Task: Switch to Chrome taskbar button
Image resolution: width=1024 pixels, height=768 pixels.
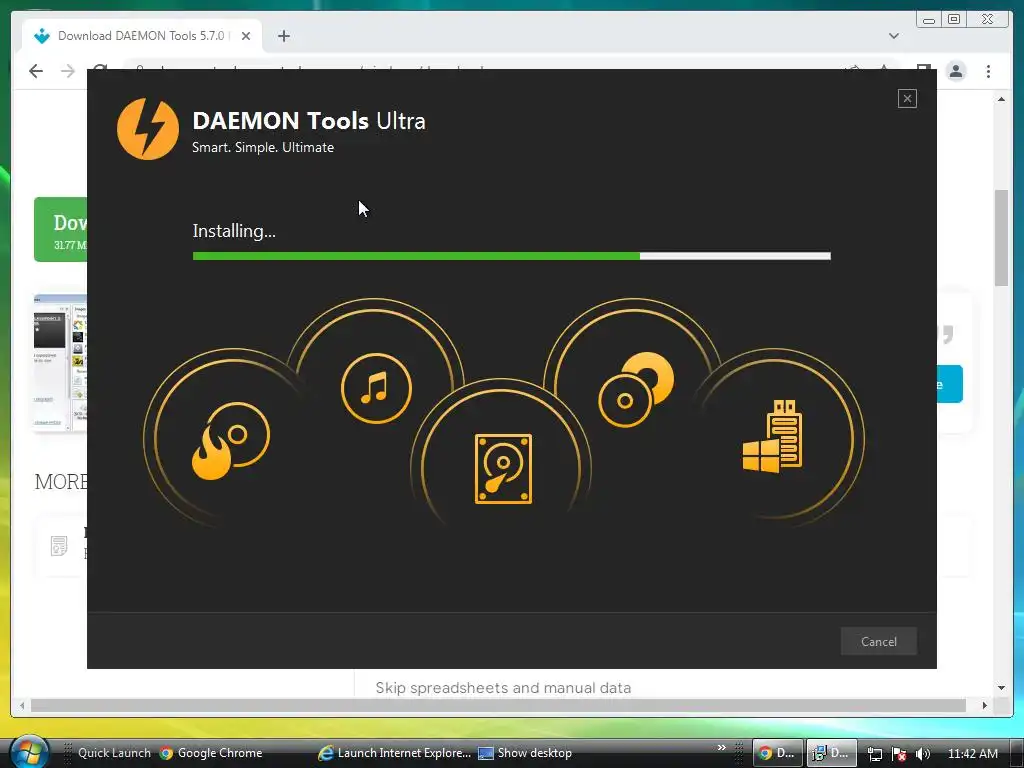Action: coord(777,753)
